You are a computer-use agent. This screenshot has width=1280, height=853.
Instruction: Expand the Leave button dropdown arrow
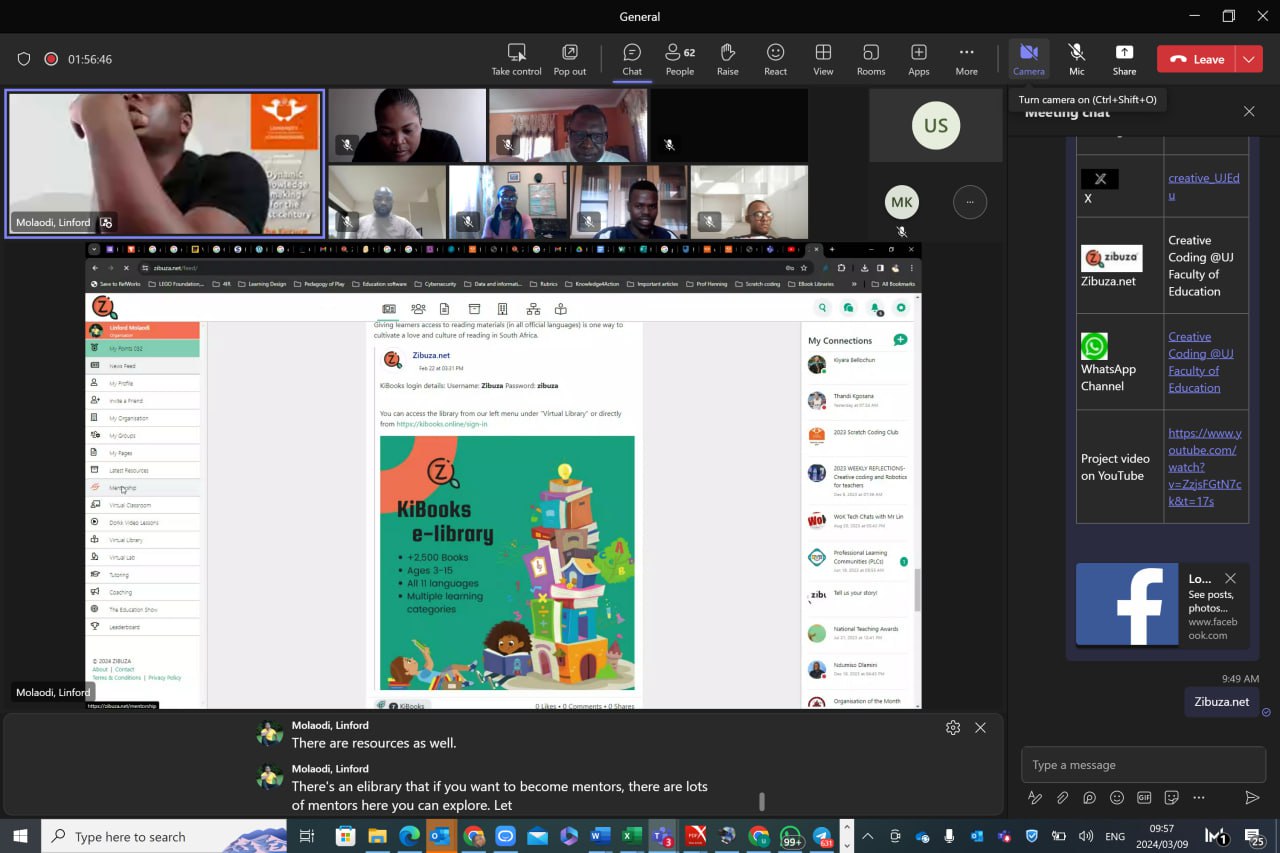(1249, 59)
